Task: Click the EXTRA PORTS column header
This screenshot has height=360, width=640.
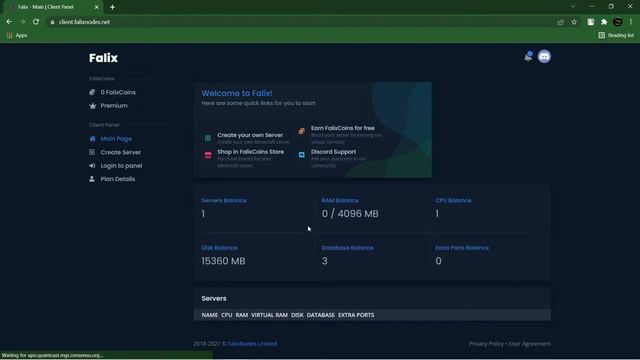Action: [356, 315]
